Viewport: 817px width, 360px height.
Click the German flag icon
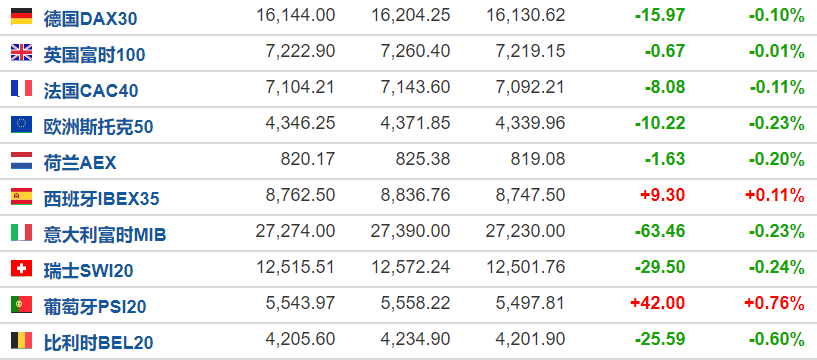(x=21, y=17)
